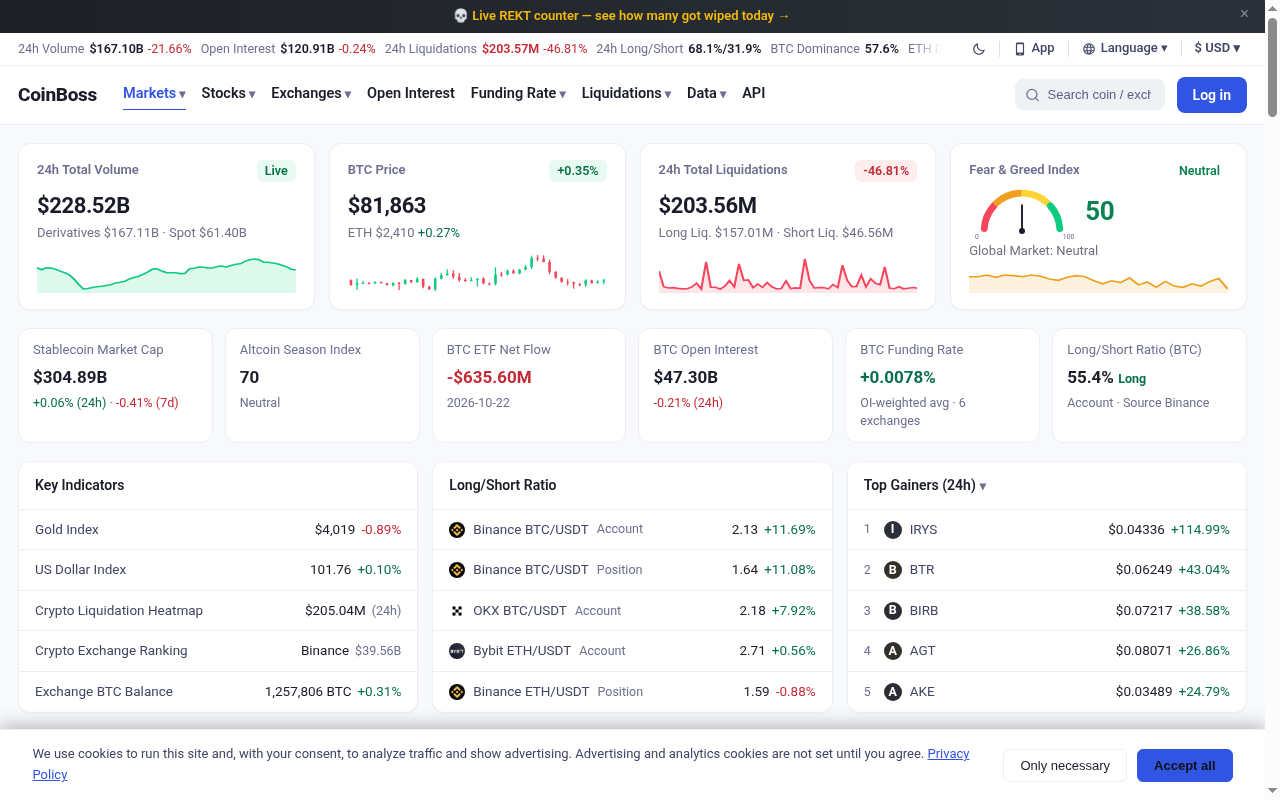Click the IRYS coin icon
Viewport: 1280px width, 800px height.
pos(893,530)
